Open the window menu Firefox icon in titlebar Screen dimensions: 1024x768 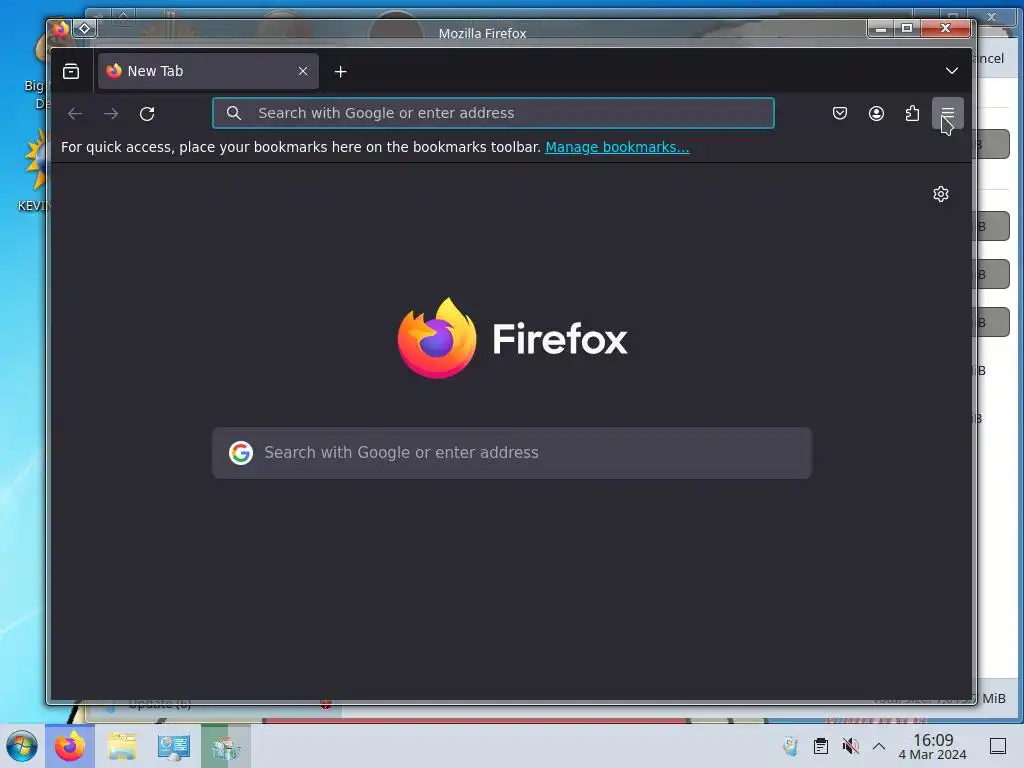point(60,28)
